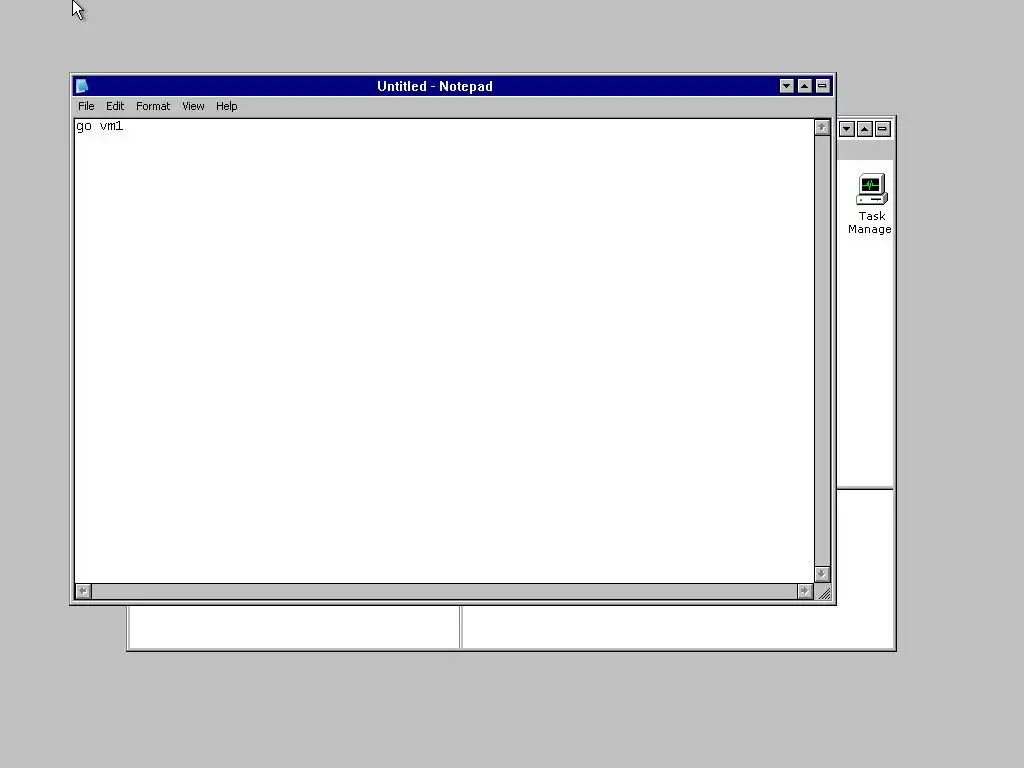Image resolution: width=1024 pixels, height=768 pixels.
Task: Click the Notepad title bar rightmost dash button
Action: point(822,86)
